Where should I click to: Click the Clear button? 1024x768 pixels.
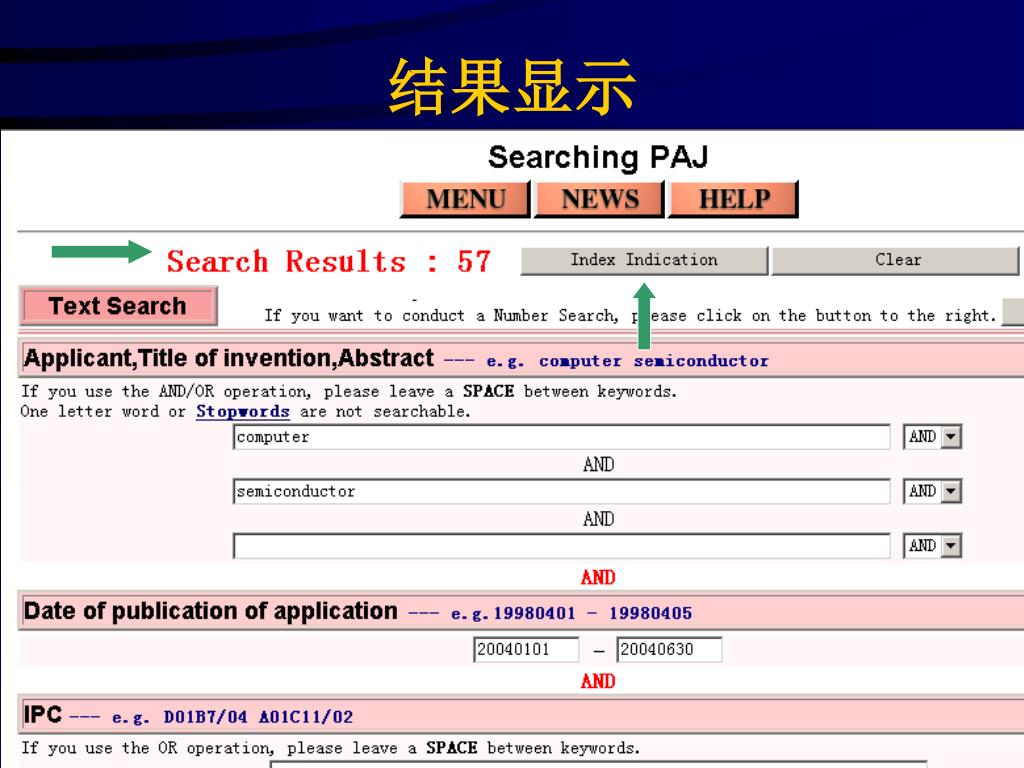pos(896,260)
